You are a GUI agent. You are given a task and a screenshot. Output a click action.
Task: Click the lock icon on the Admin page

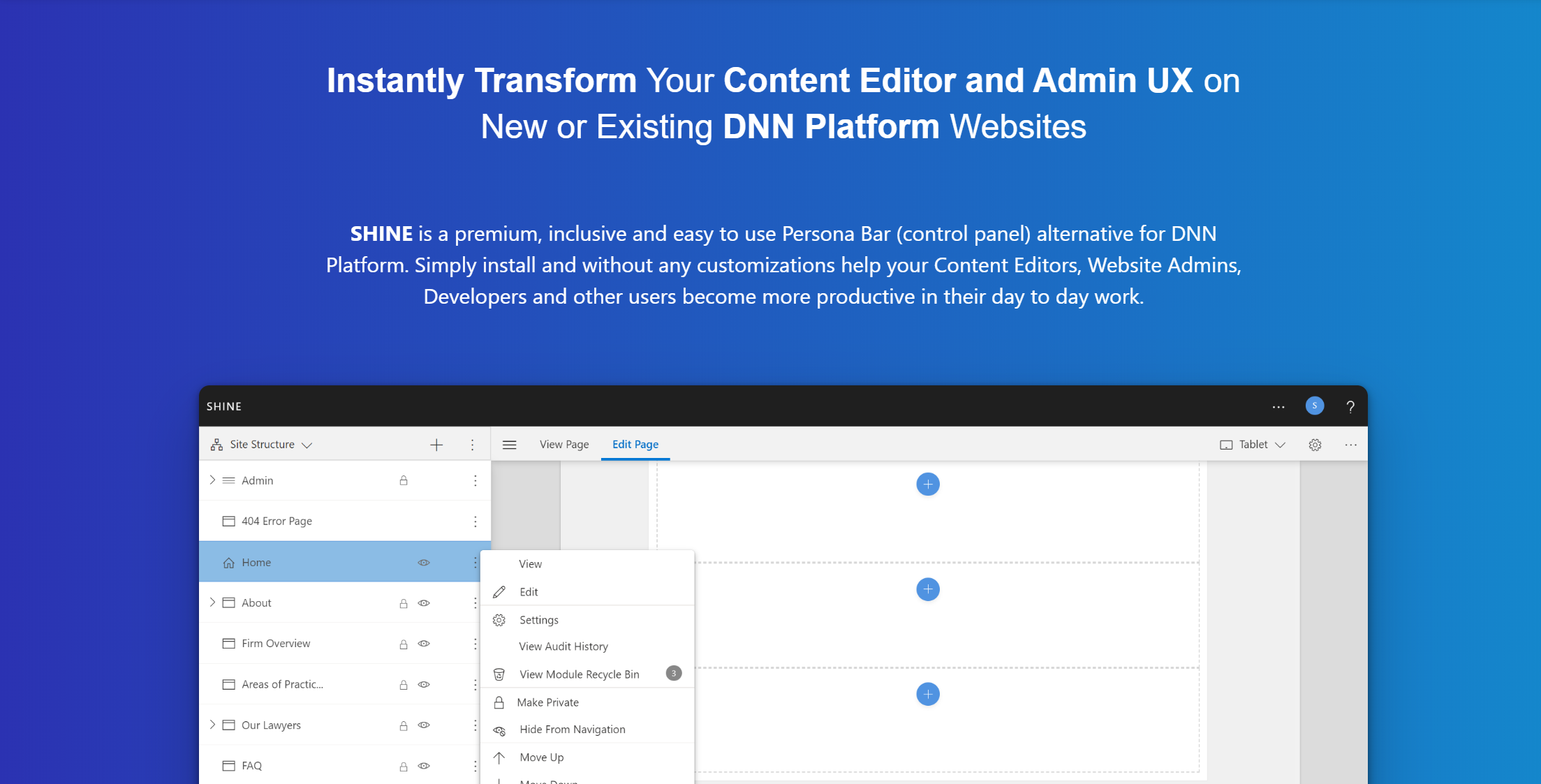pos(403,480)
